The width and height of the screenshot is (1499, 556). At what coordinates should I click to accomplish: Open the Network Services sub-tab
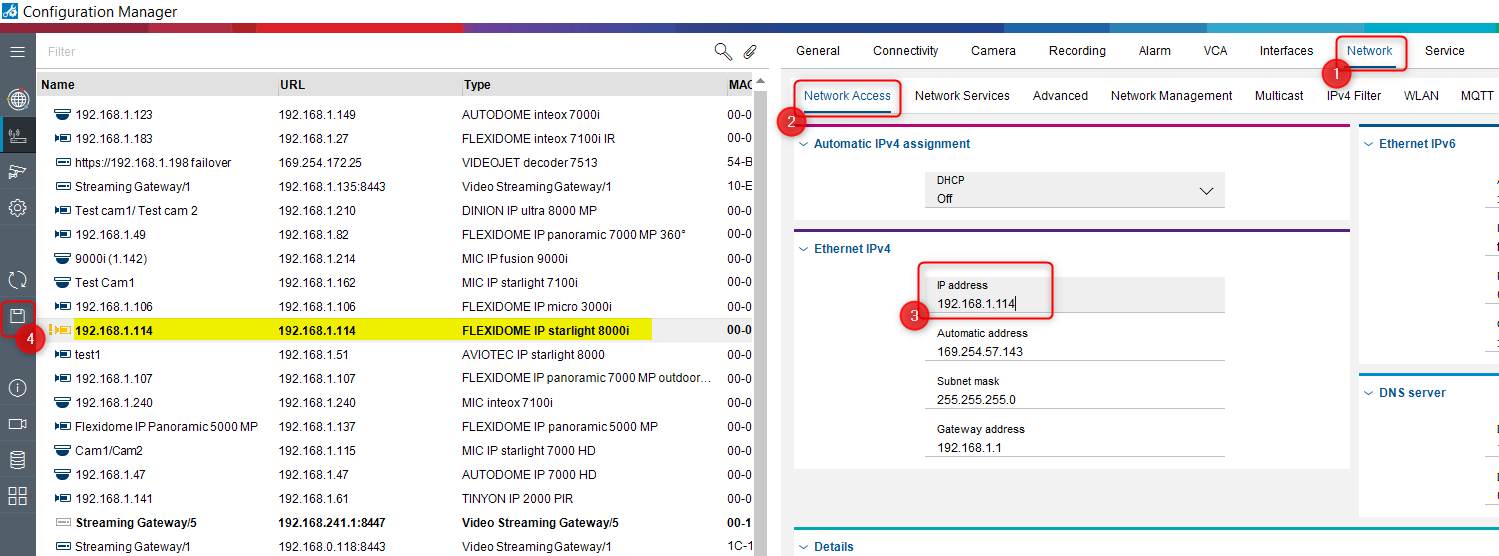click(961, 96)
